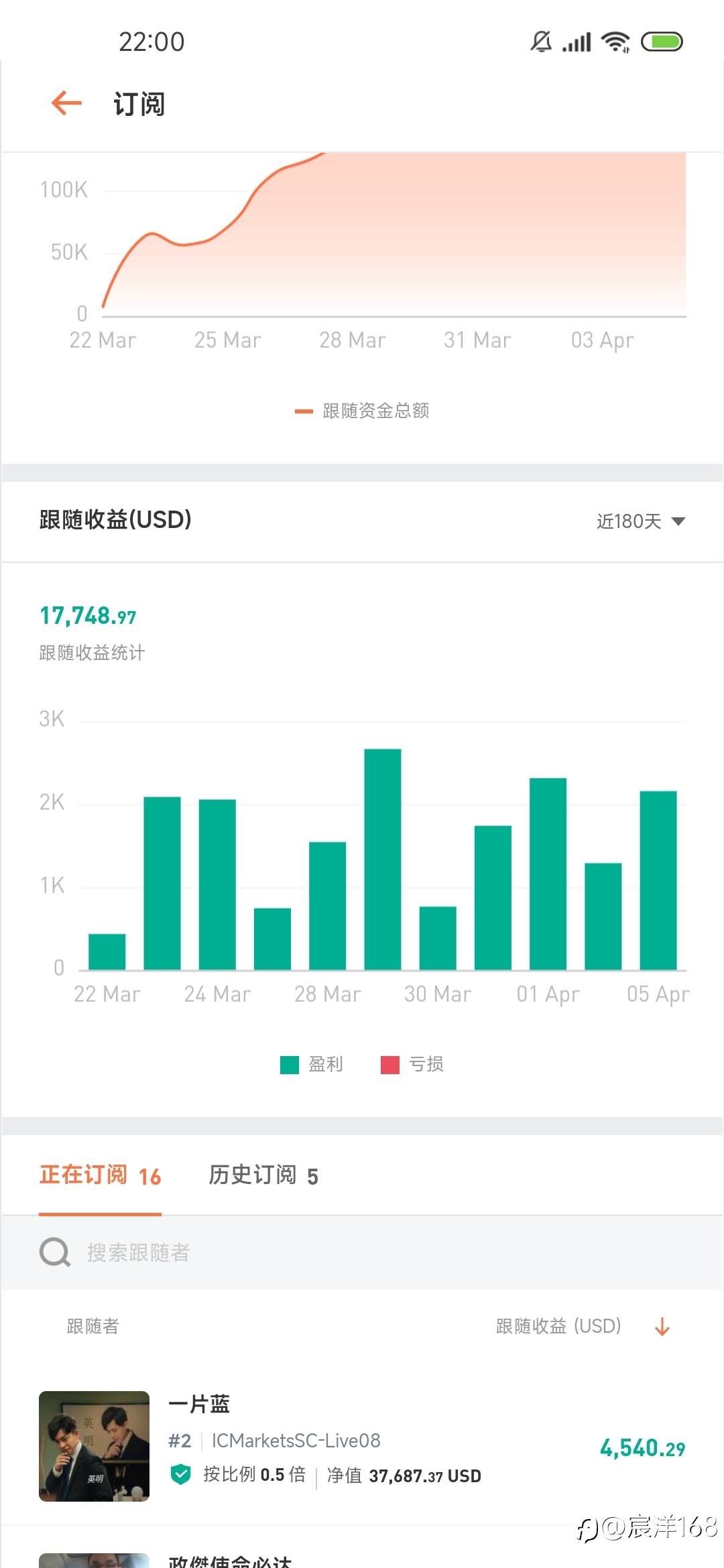Tap the cellular signal status icon
The width and height of the screenshot is (724, 1568).
tap(577, 42)
